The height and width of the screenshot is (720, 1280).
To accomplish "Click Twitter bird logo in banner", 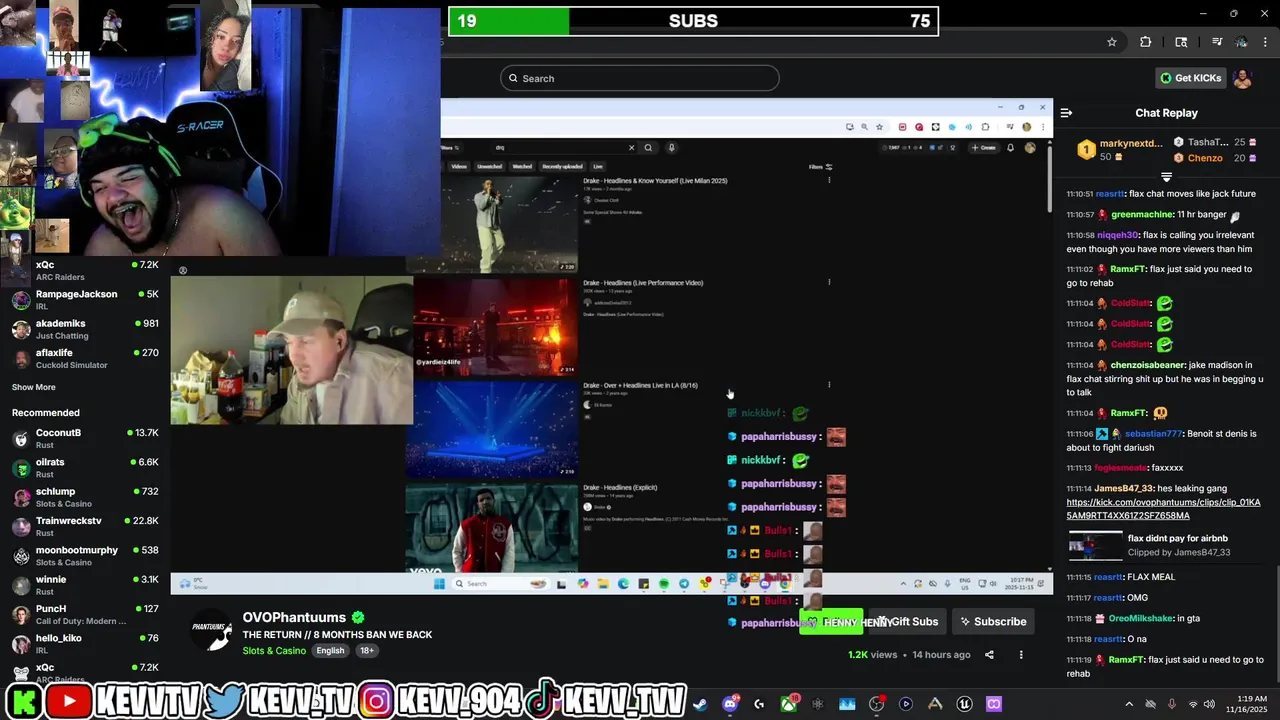I will click(225, 702).
